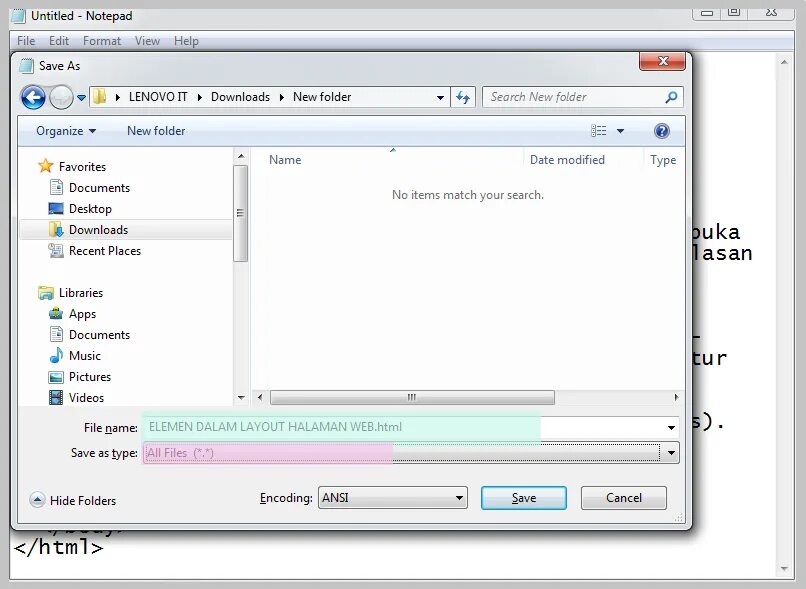Click the Cancel button
806x589 pixels.
(x=624, y=498)
